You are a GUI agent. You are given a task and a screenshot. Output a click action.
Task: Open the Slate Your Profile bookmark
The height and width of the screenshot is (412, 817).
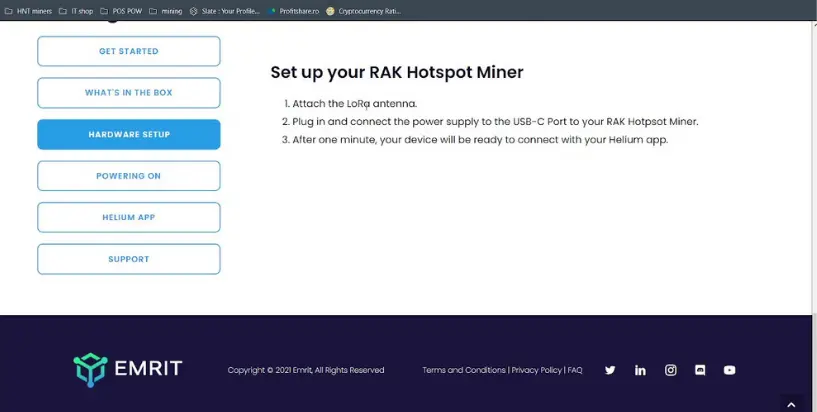click(x=225, y=11)
